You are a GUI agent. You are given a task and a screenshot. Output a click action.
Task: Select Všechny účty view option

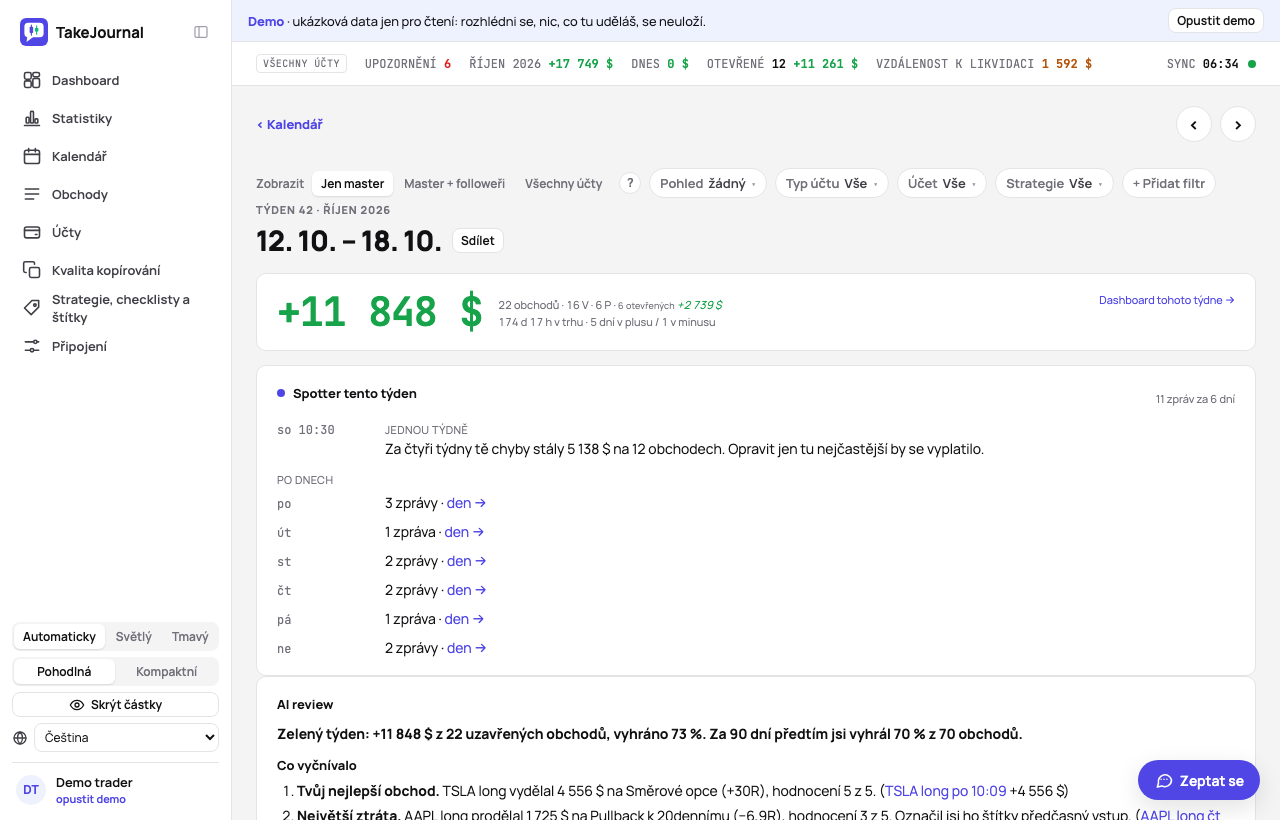(563, 184)
